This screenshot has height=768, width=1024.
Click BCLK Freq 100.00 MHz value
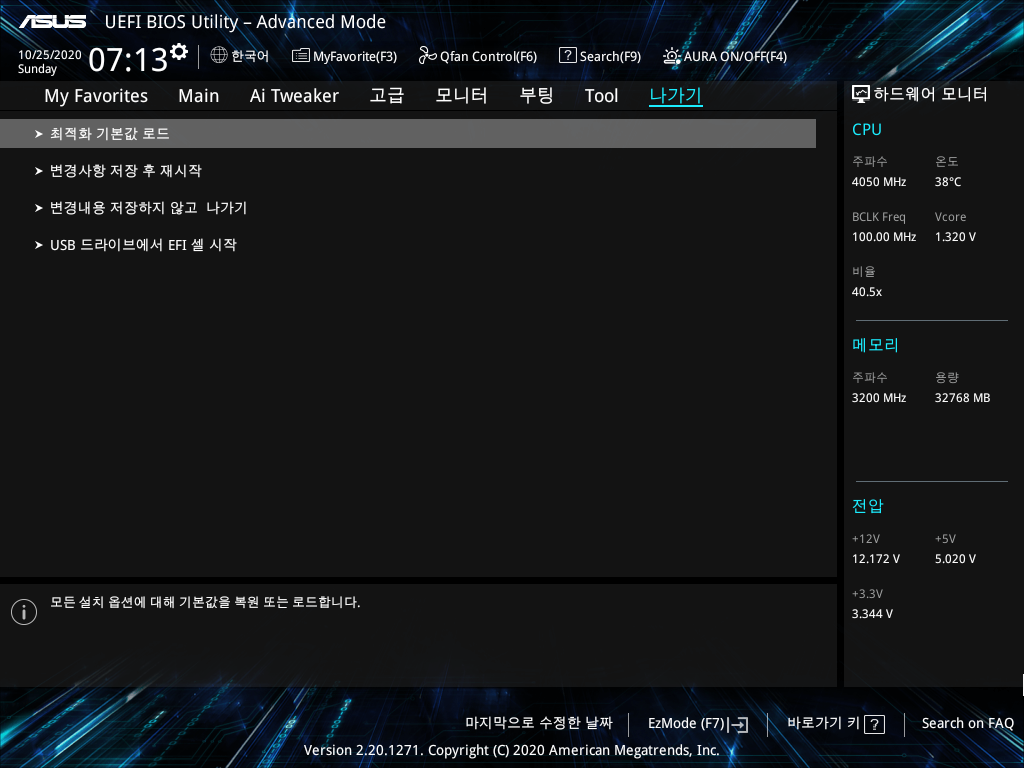coord(884,237)
